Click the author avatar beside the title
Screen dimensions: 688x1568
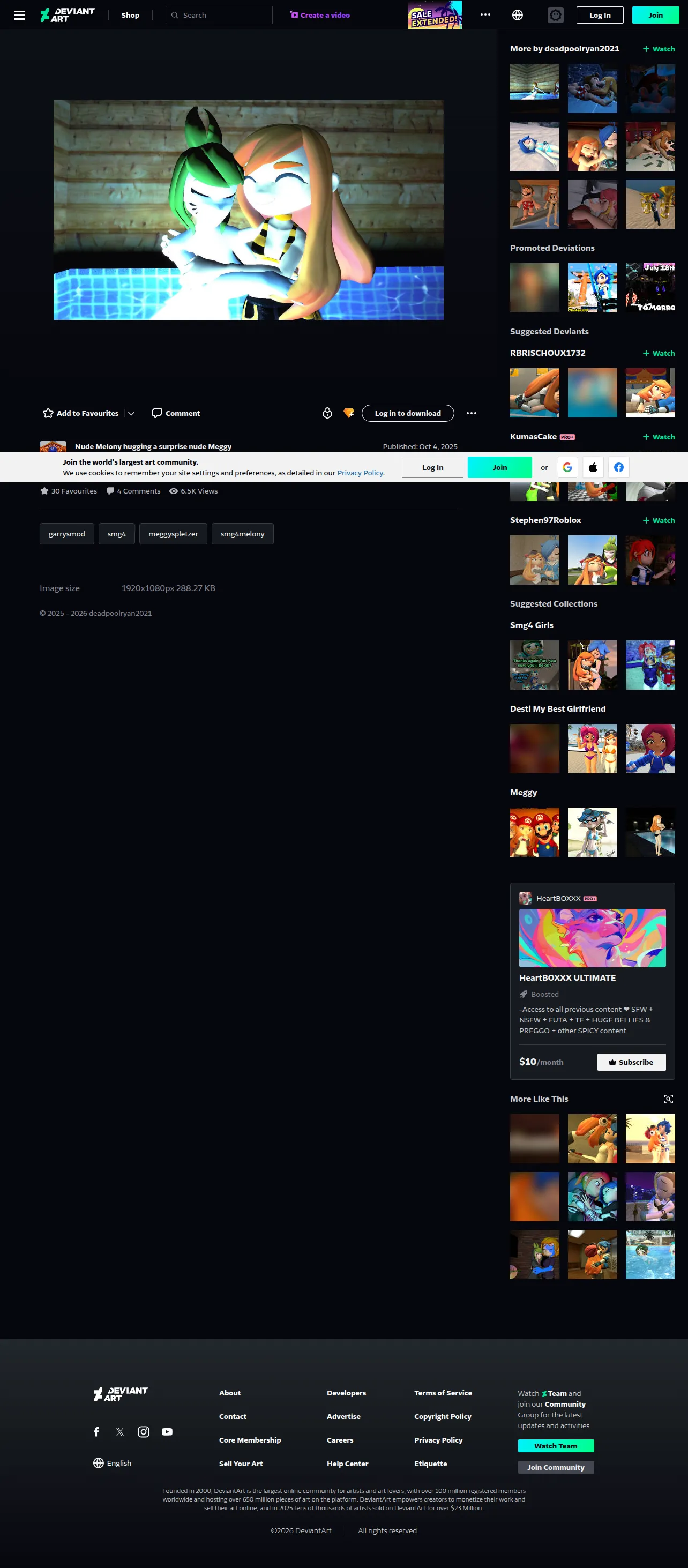point(53,446)
